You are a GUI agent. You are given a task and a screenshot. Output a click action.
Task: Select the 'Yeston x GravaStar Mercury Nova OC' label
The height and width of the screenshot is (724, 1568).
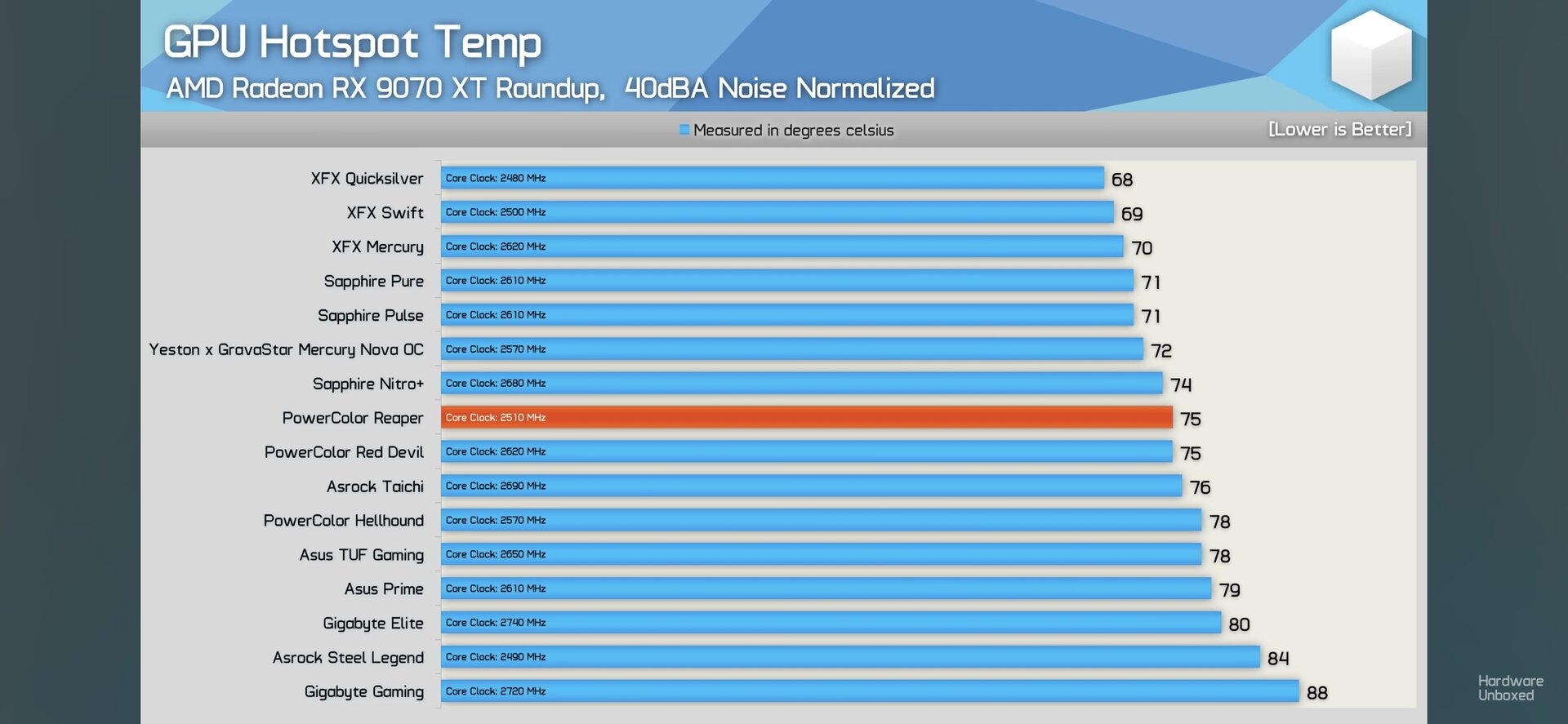pos(286,350)
